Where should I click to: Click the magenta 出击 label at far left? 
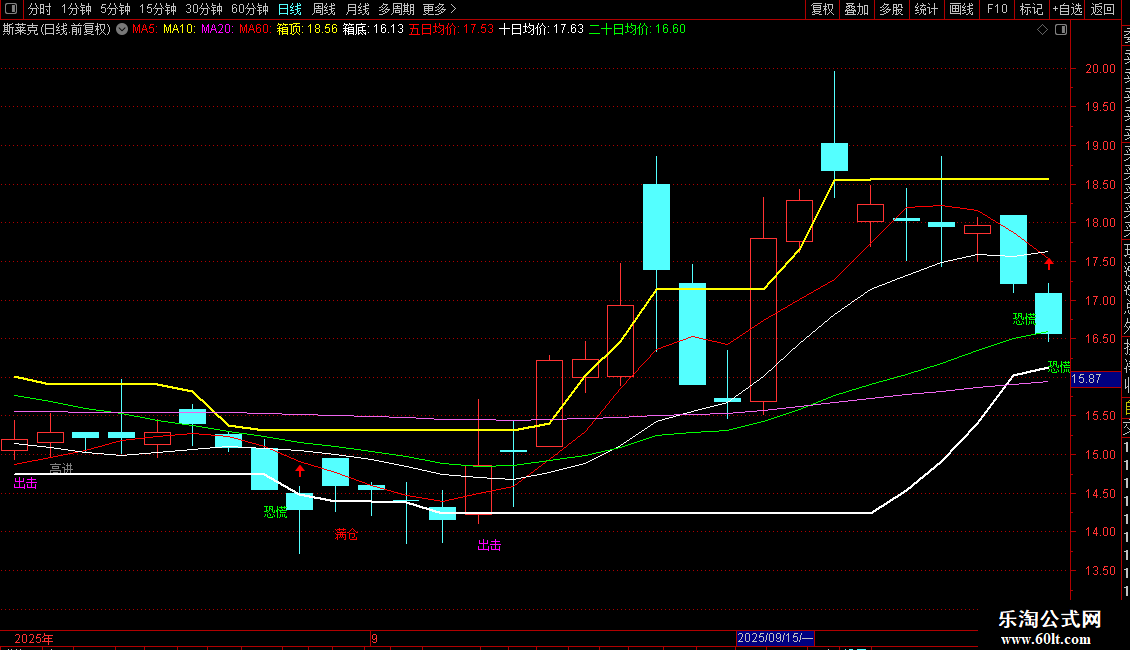tap(25, 483)
